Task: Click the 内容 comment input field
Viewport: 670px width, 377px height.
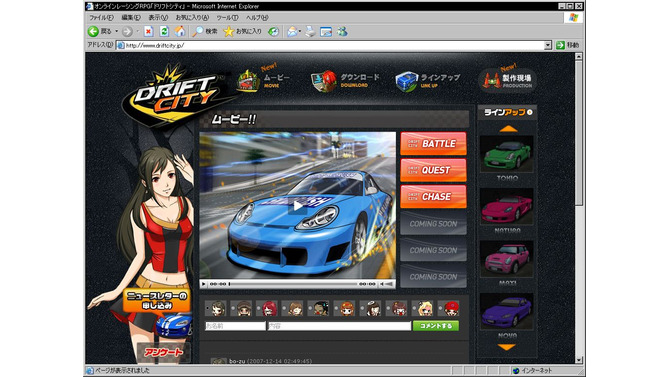Action: tap(339, 326)
